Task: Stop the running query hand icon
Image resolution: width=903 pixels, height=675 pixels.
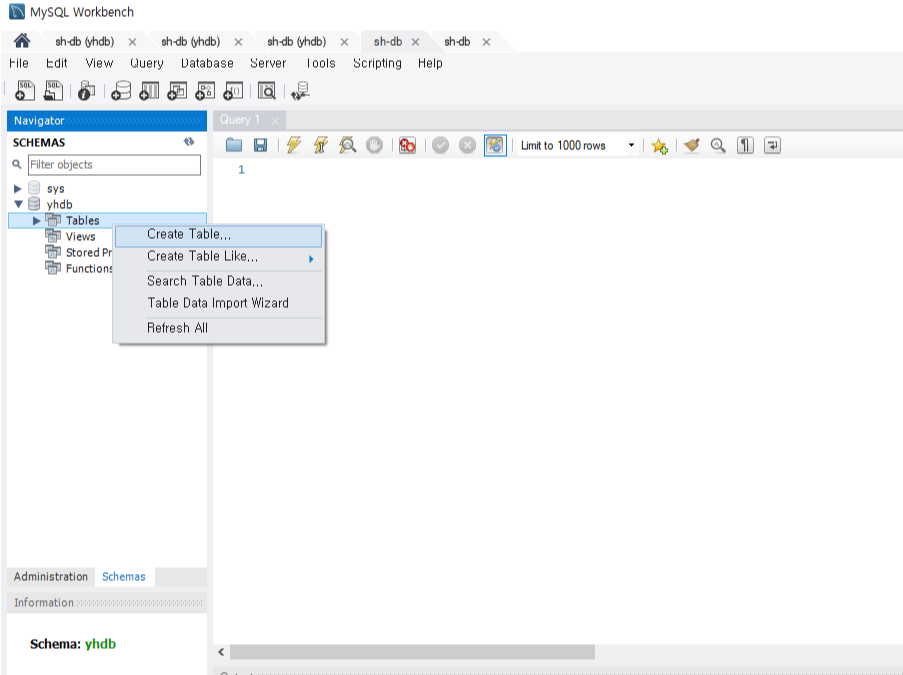Action: 374,145
